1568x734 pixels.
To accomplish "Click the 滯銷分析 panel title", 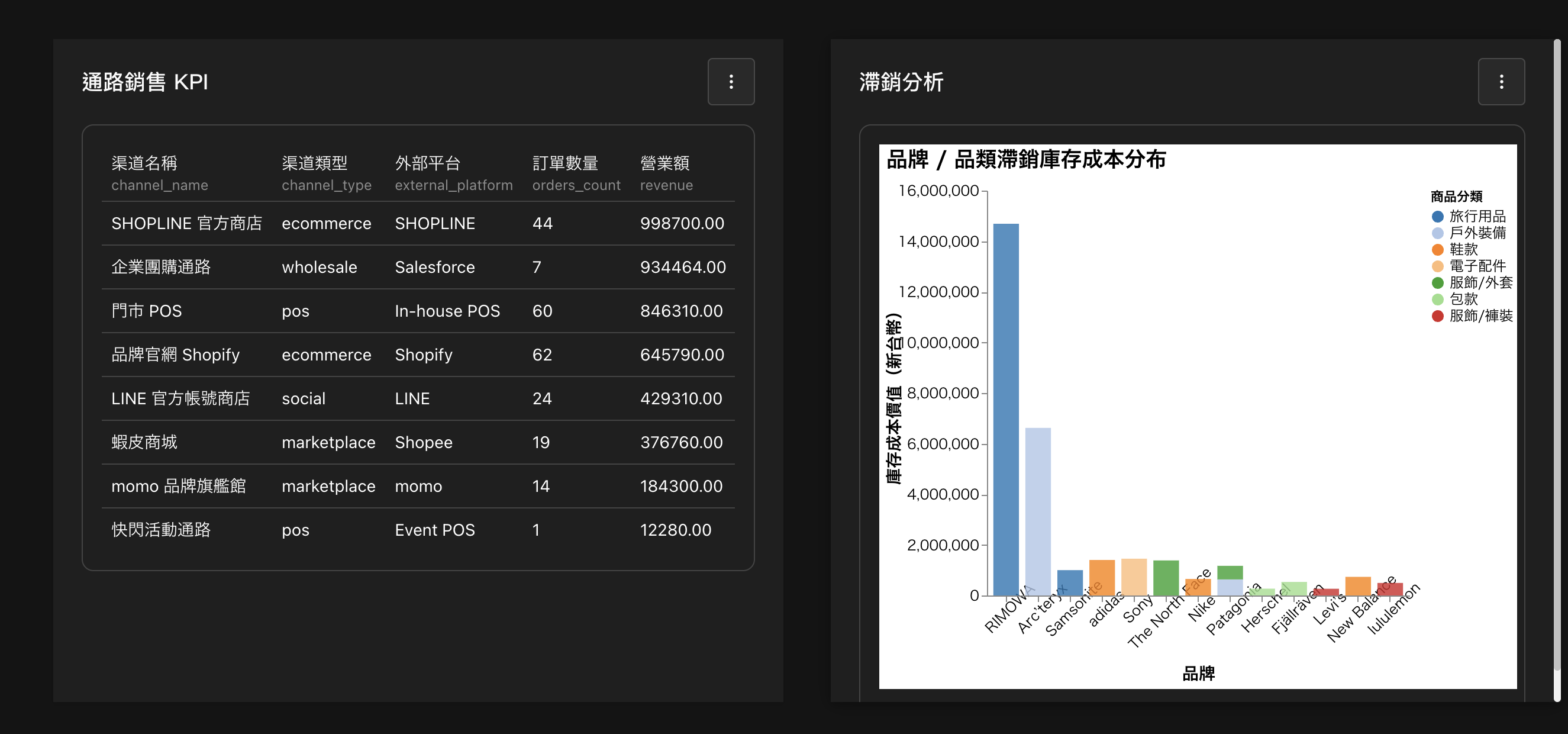I will [901, 82].
